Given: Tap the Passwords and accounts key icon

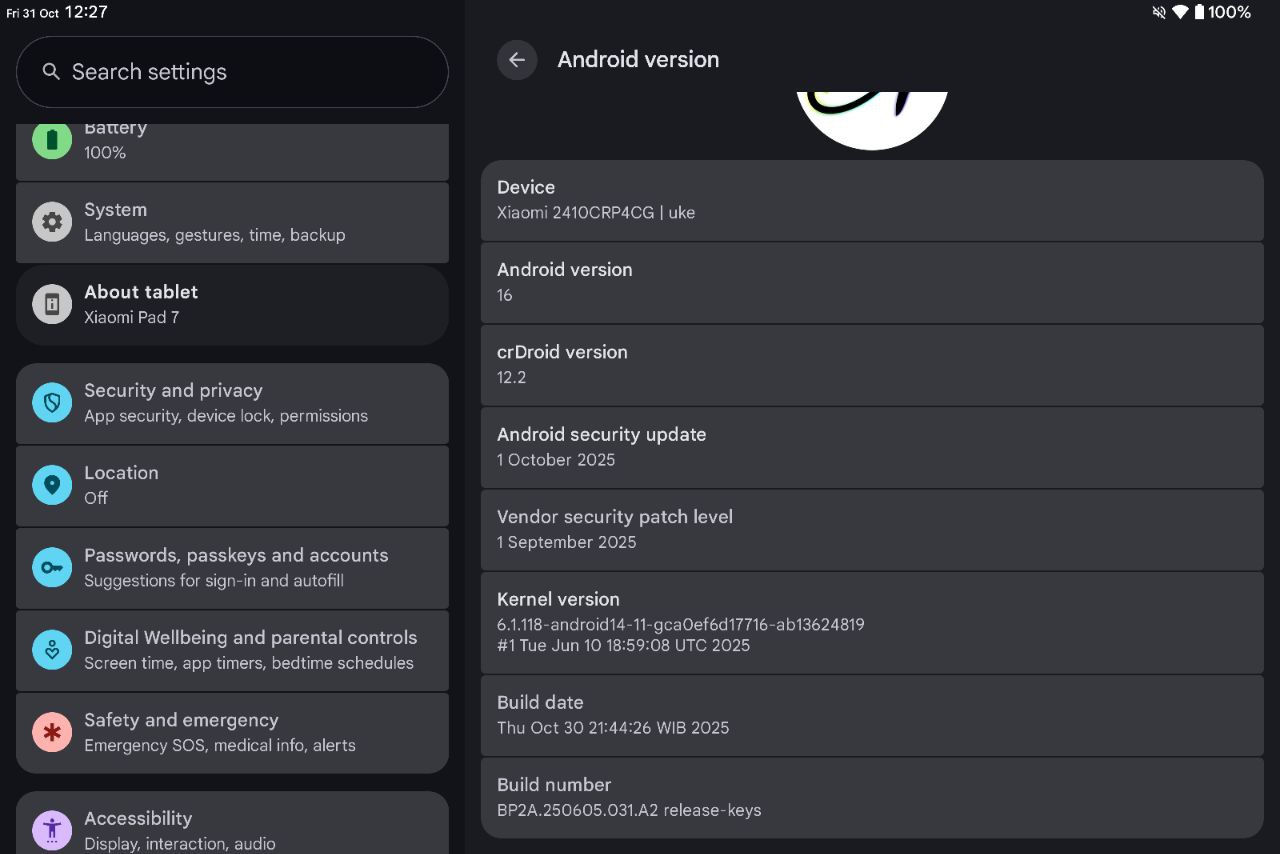Looking at the screenshot, I should (x=52, y=567).
